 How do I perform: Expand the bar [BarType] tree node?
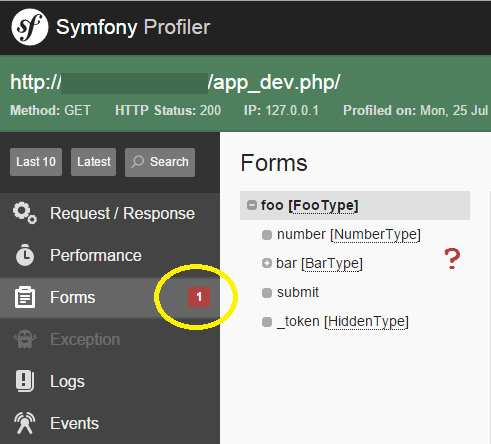tap(267, 263)
